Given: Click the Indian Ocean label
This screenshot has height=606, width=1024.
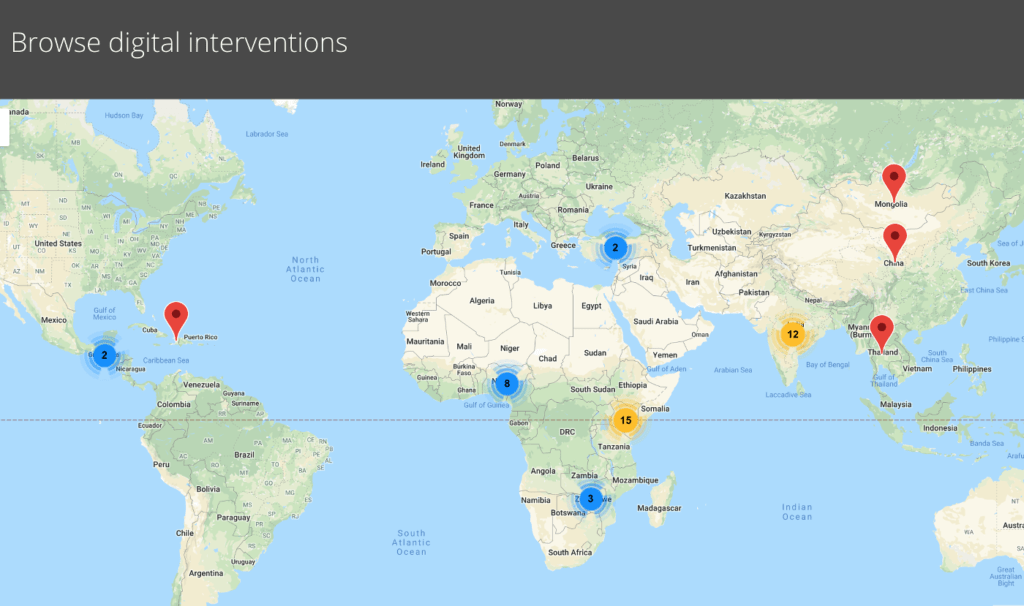Looking at the screenshot, I should [797, 511].
